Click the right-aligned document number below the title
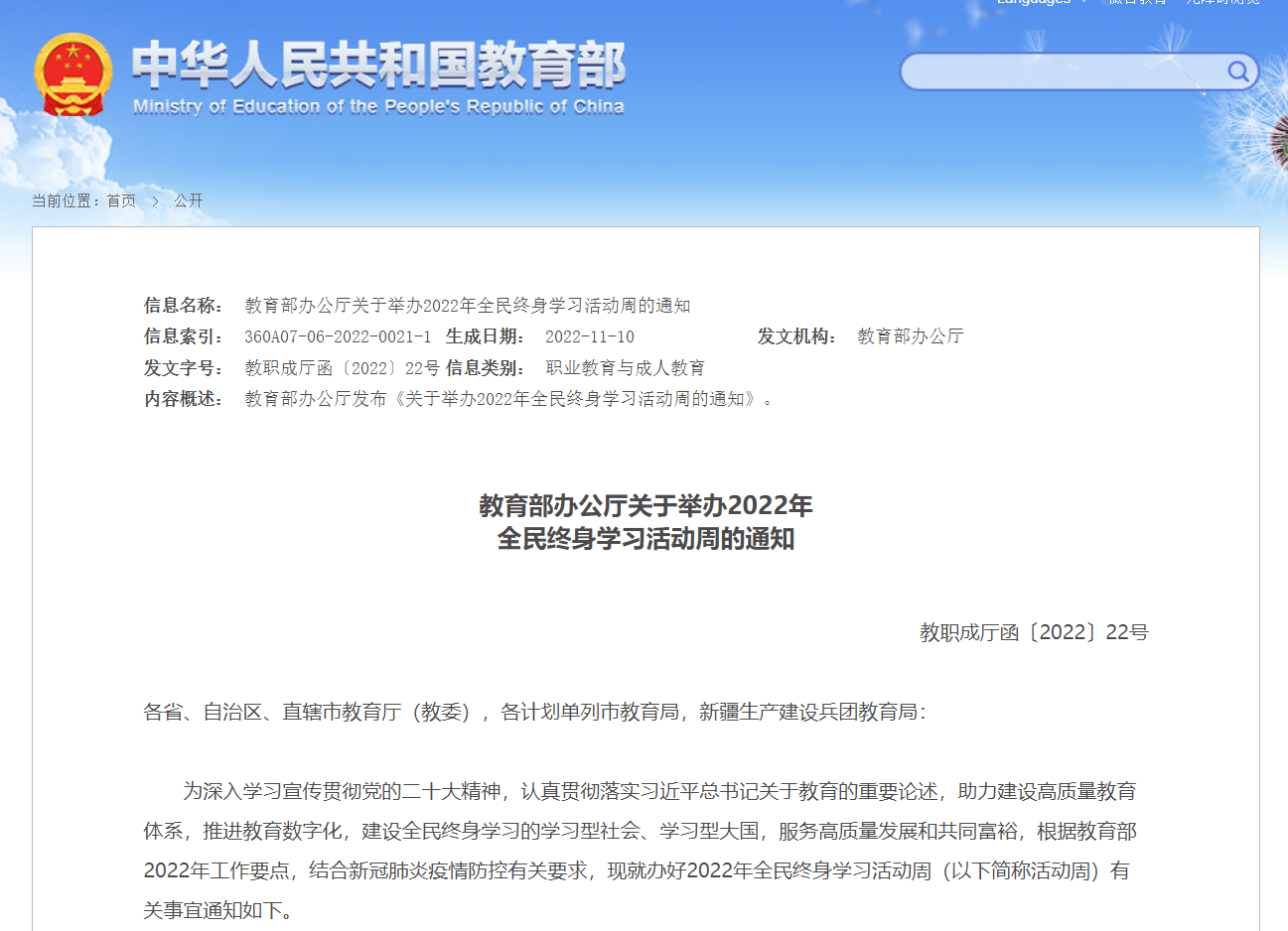This screenshot has height=931, width=1288. [1033, 632]
